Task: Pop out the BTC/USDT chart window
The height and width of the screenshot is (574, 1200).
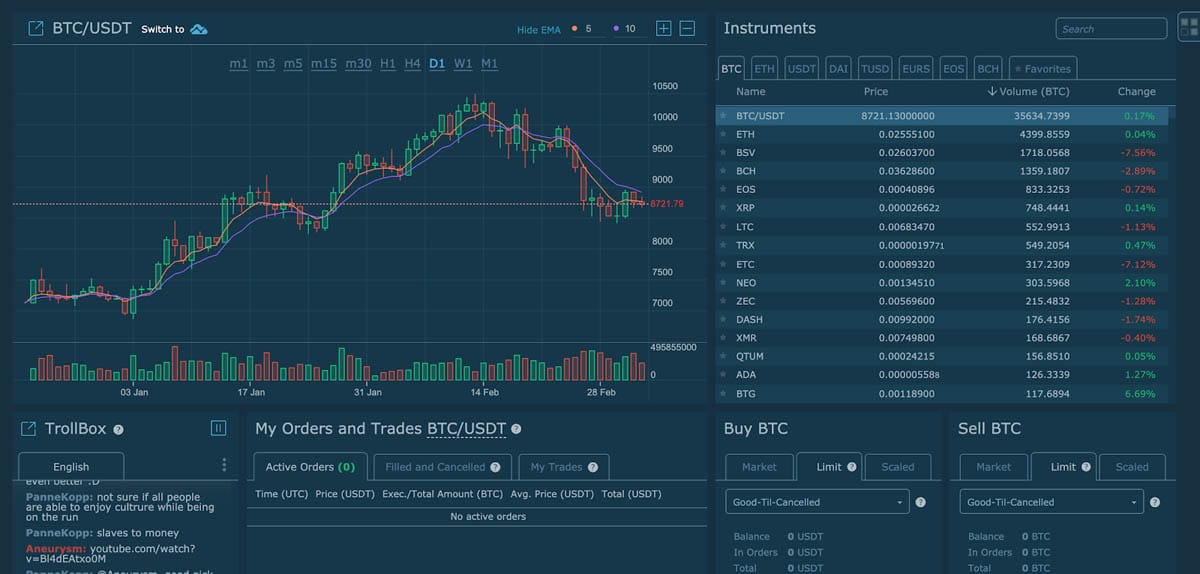Action: [35, 29]
